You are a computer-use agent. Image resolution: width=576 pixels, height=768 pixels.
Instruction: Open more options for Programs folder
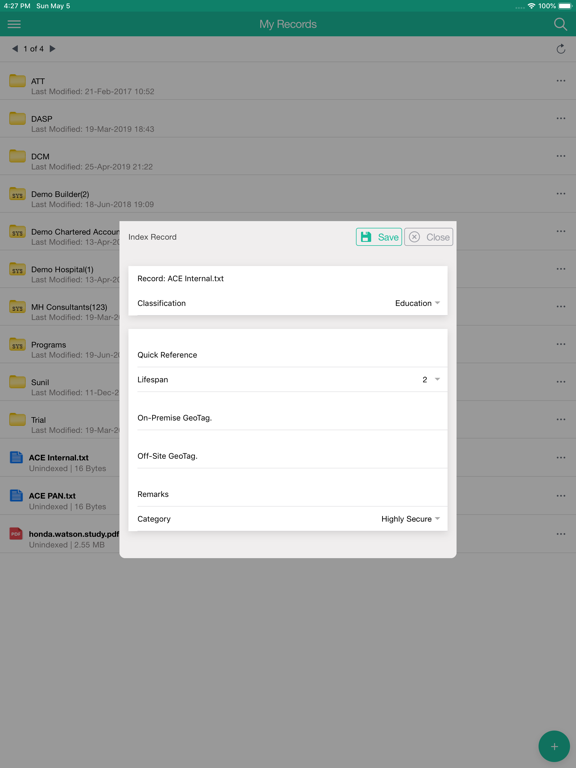(561, 344)
